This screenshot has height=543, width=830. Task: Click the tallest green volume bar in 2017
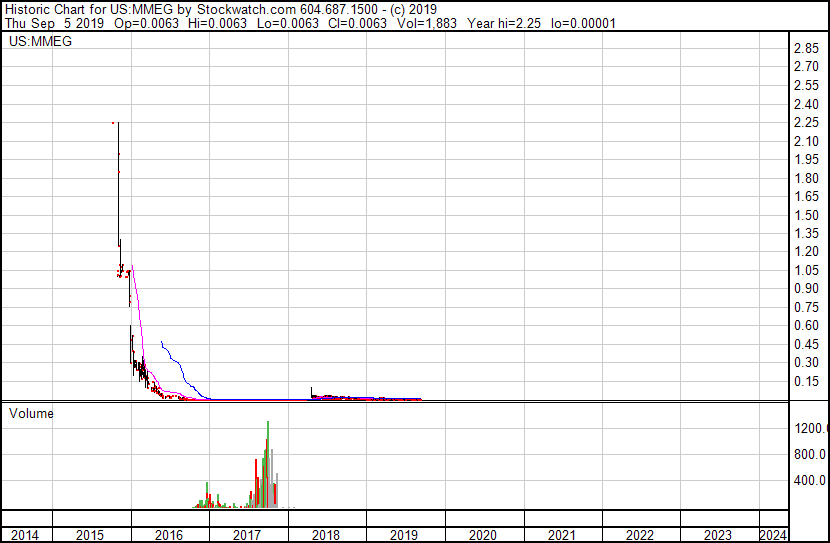pos(268,464)
